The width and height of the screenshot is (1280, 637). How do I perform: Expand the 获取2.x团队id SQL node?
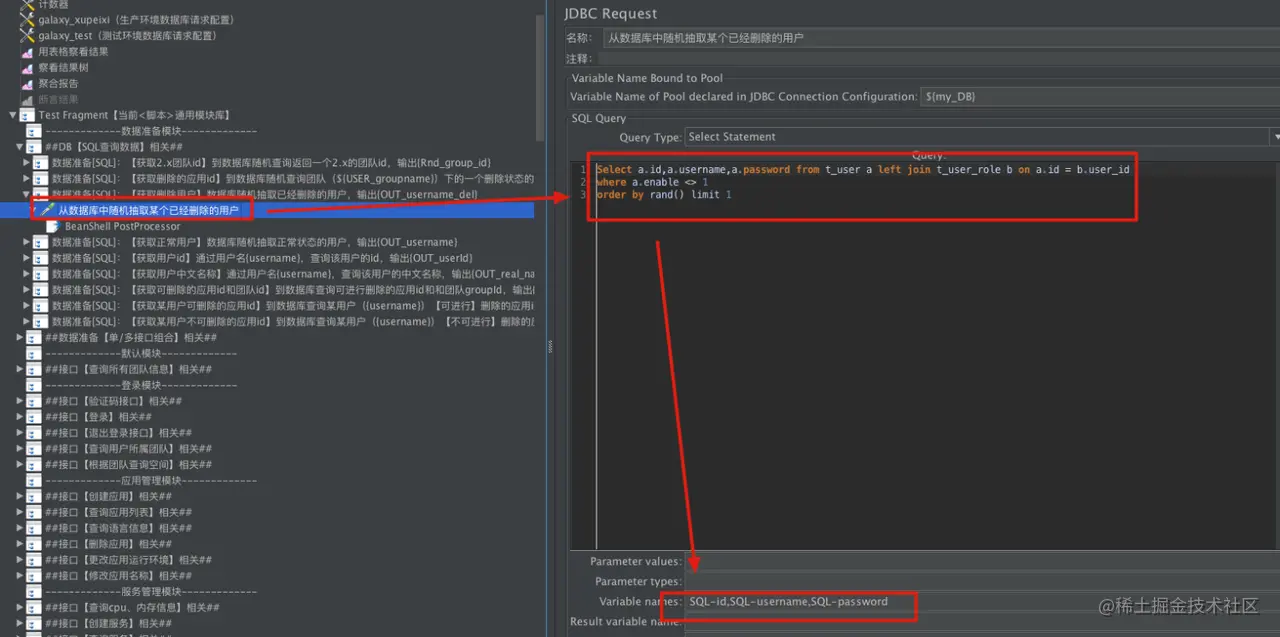coord(27,162)
